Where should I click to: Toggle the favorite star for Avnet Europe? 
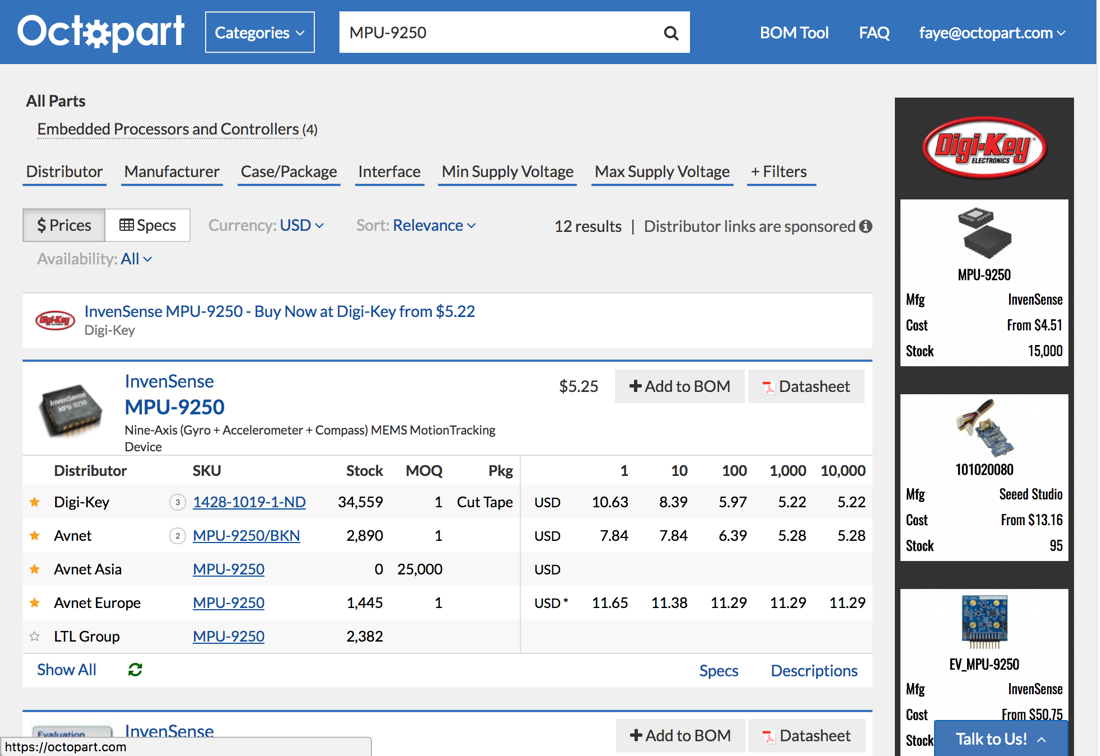click(35, 603)
